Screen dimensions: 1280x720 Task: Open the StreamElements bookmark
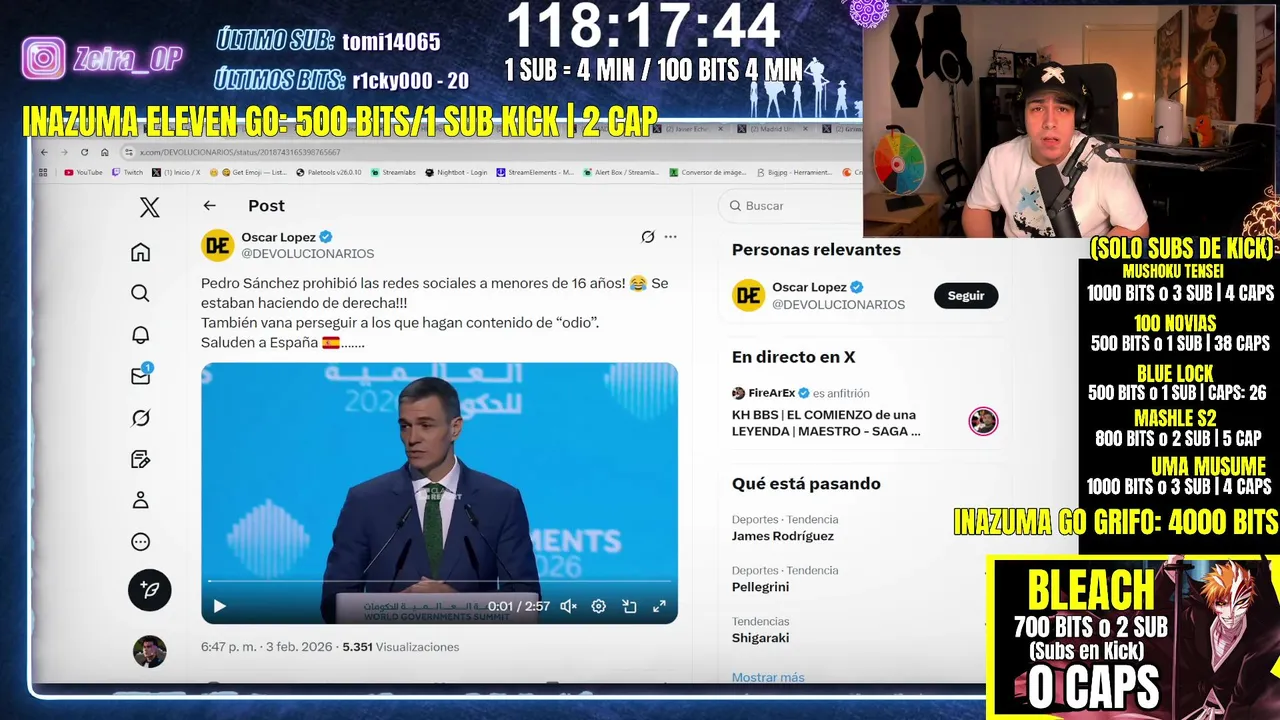pyautogui.click(x=535, y=172)
